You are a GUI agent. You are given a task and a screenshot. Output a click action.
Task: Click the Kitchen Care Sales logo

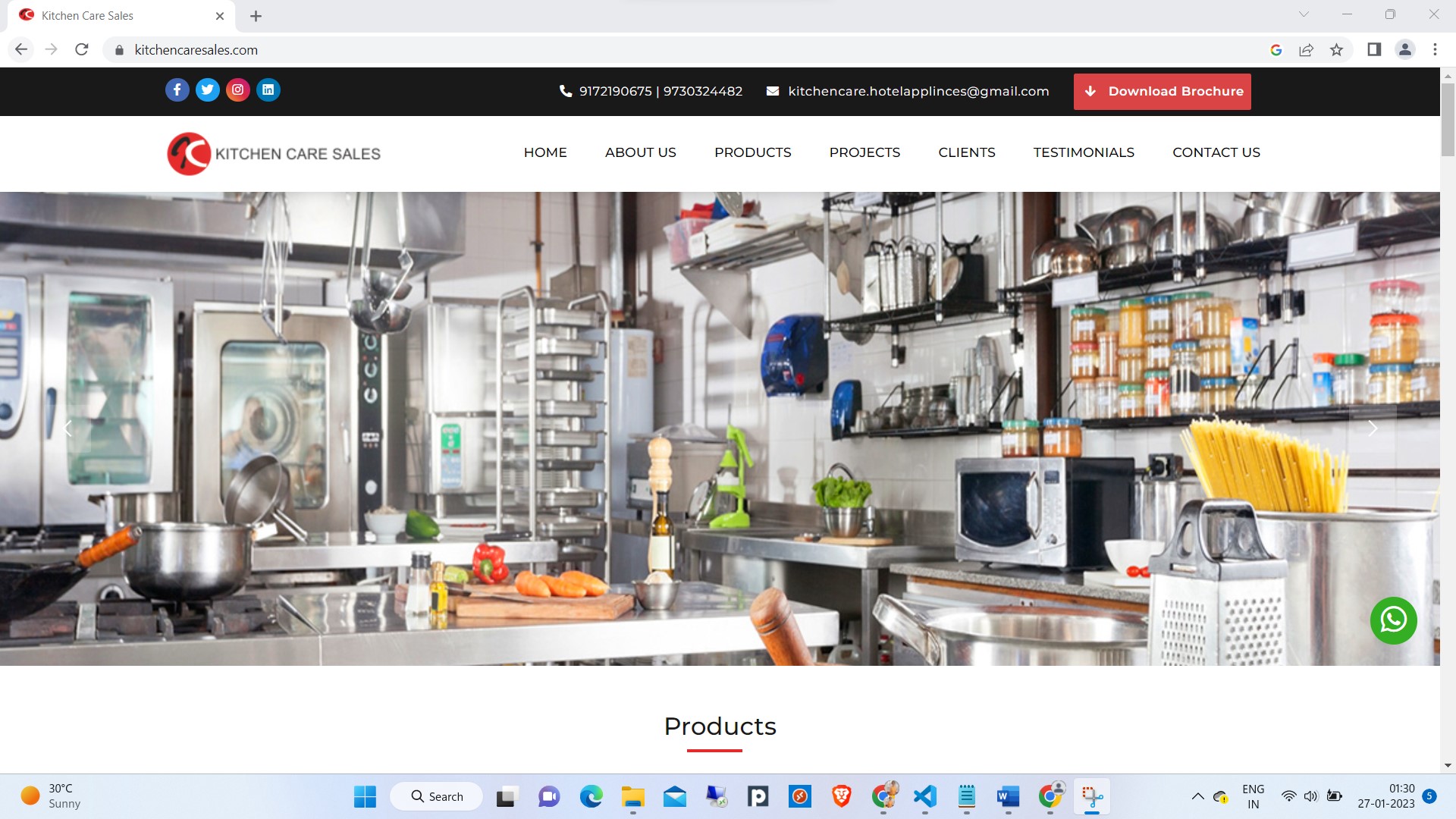274,154
